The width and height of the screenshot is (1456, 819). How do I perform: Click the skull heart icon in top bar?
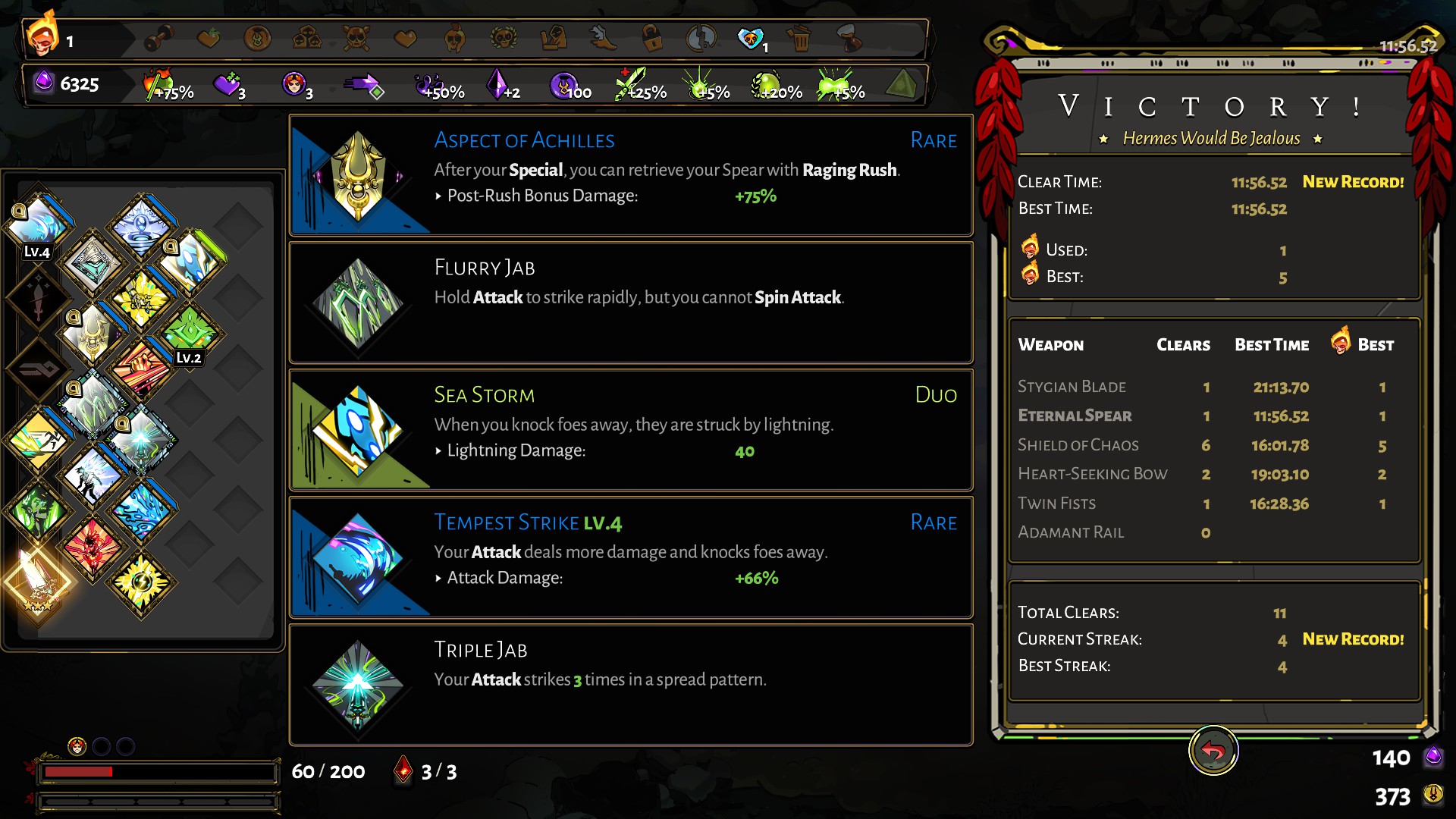[x=750, y=38]
